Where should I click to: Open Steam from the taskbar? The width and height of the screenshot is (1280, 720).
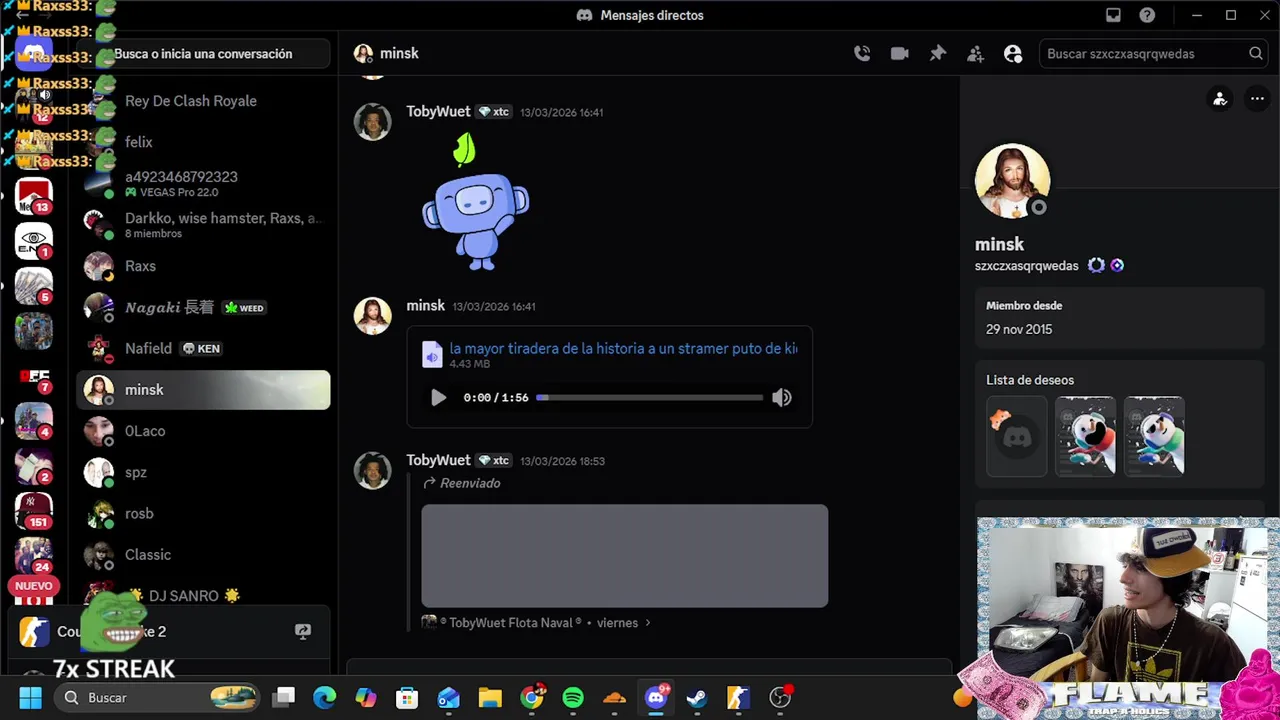(697, 697)
